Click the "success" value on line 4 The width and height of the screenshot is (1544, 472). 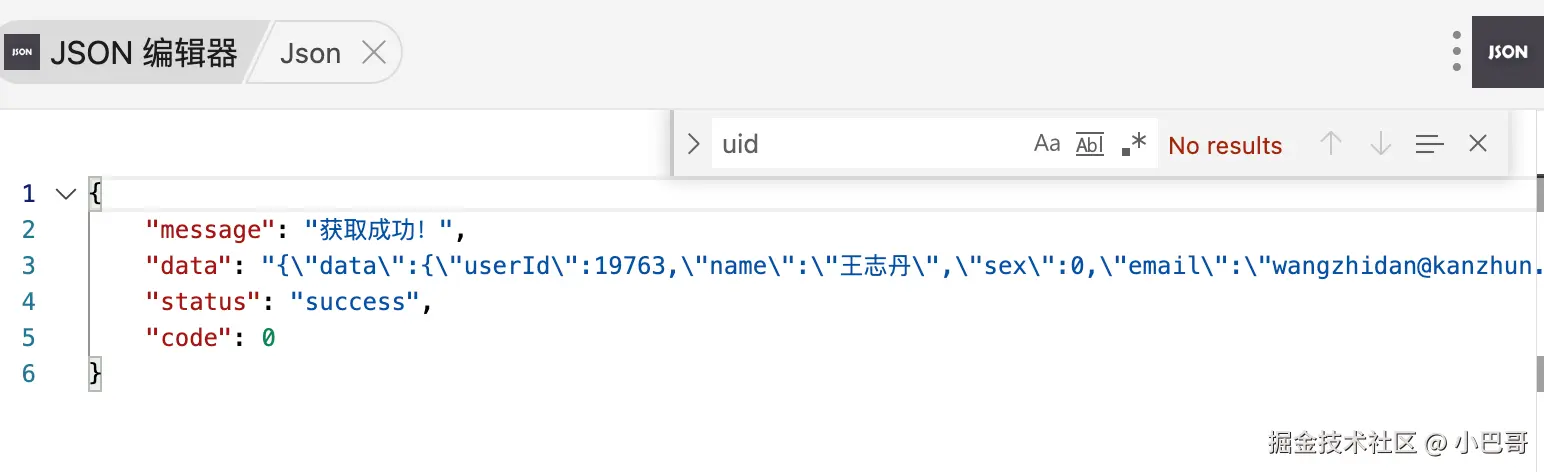click(355, 302)
